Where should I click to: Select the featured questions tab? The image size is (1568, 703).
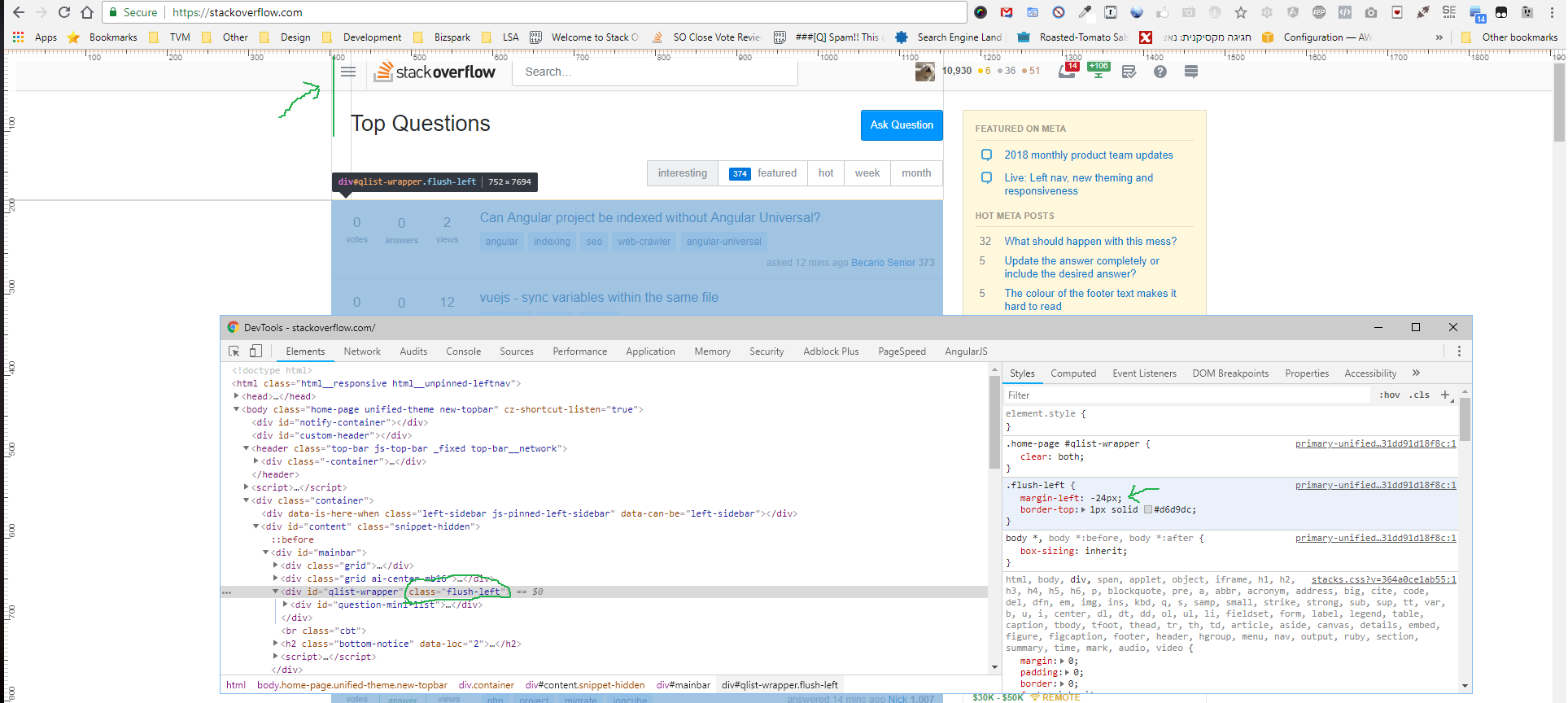763,173
